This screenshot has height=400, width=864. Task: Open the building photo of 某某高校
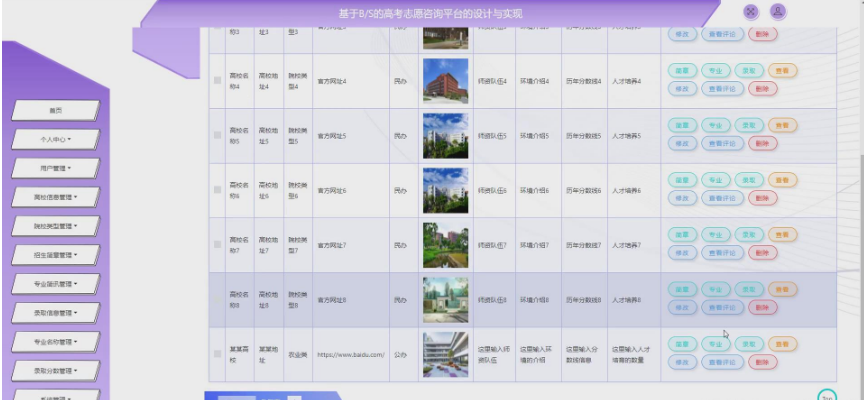[445, 354]
